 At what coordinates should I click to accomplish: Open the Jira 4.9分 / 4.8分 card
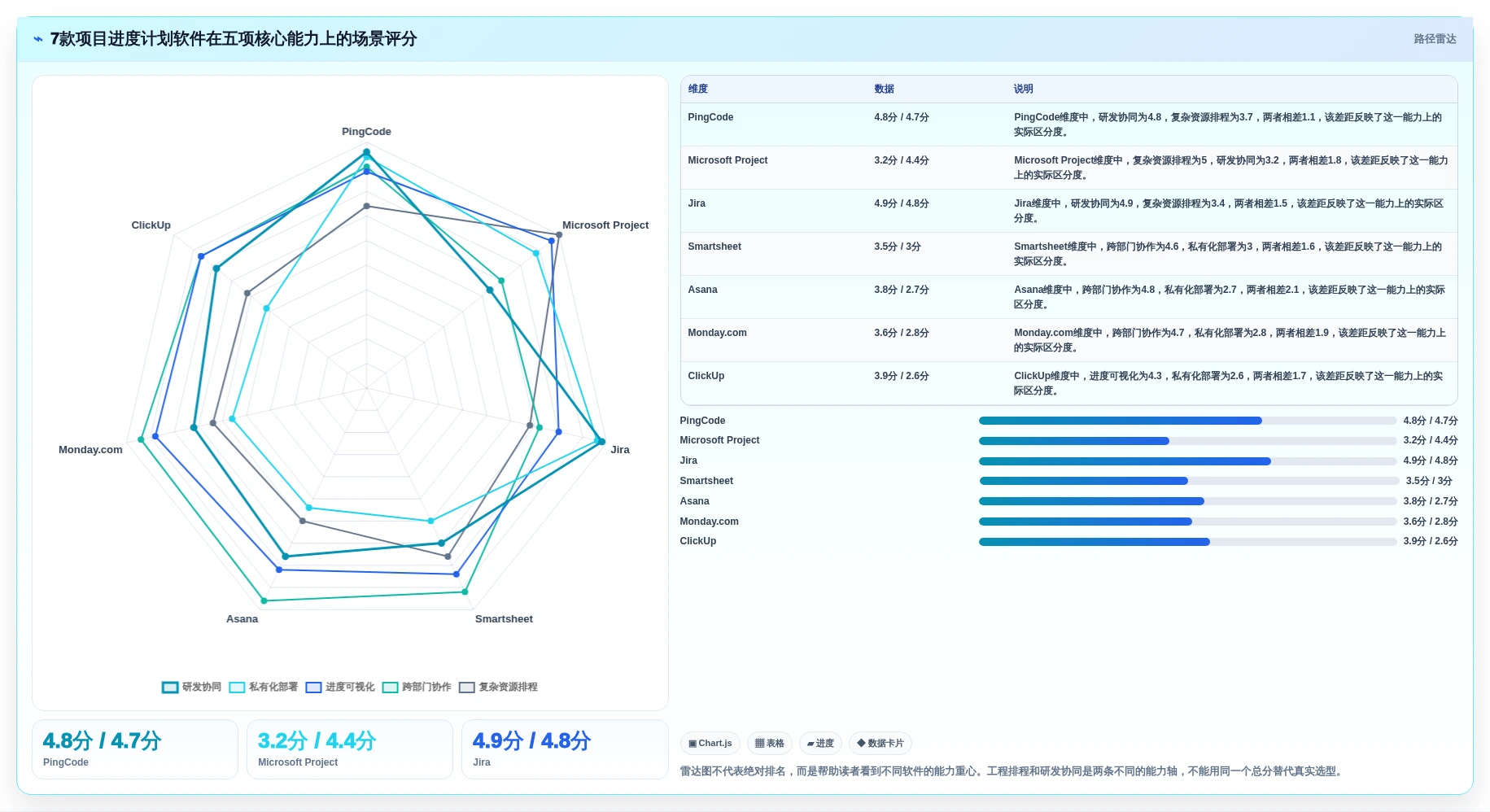click(x=565, y=749)
